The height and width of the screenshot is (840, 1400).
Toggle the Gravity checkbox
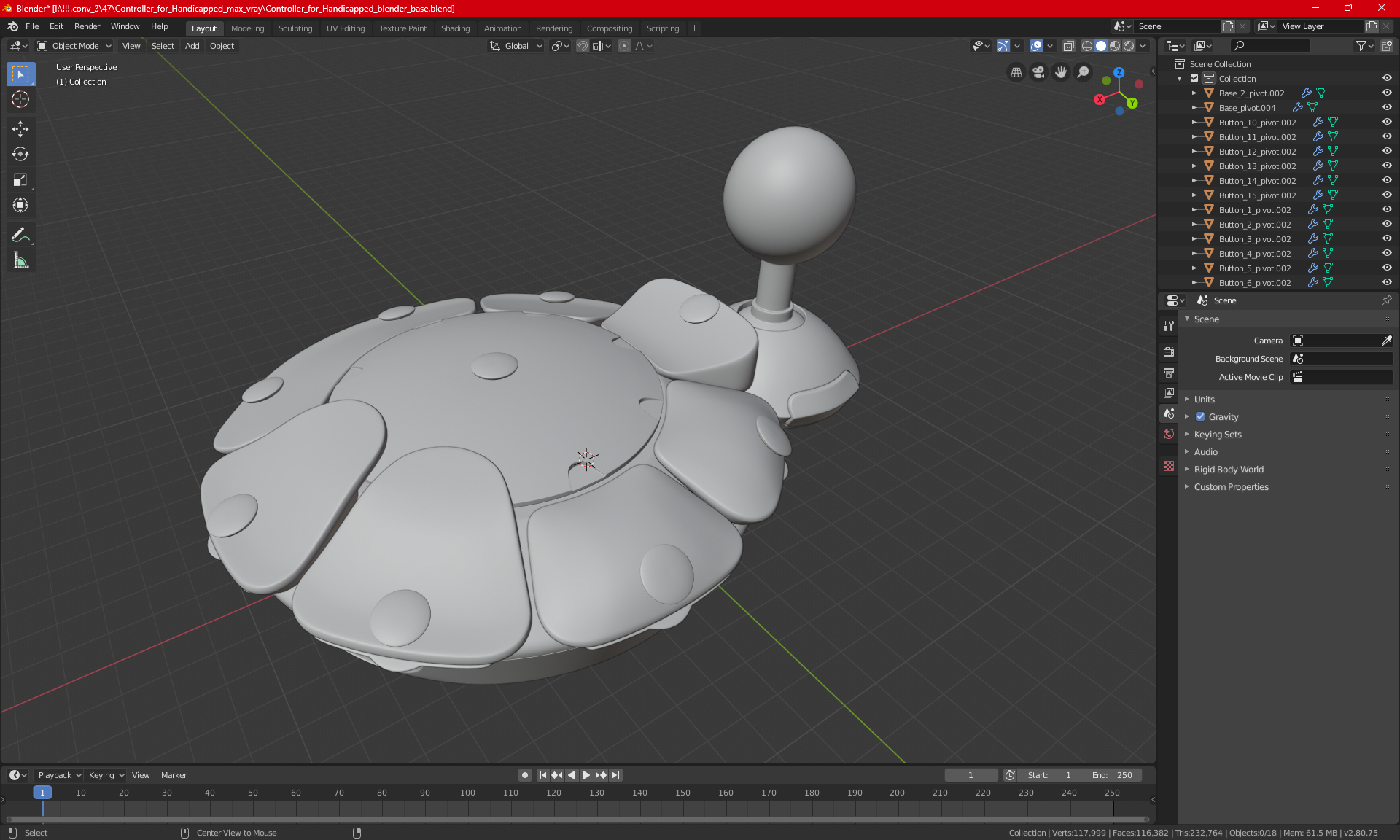click(1200, 417)
